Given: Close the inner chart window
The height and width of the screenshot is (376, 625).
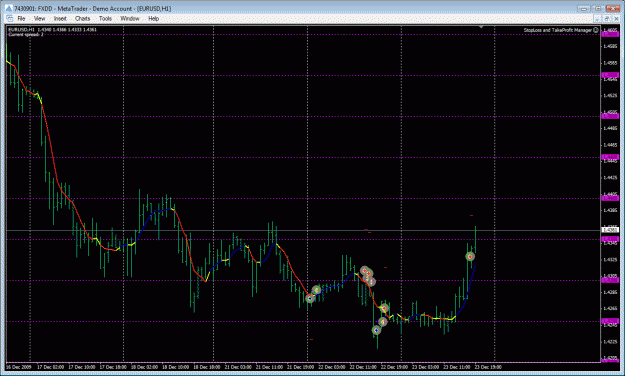Looking at the screenshot, I should (x=615, y=19).
